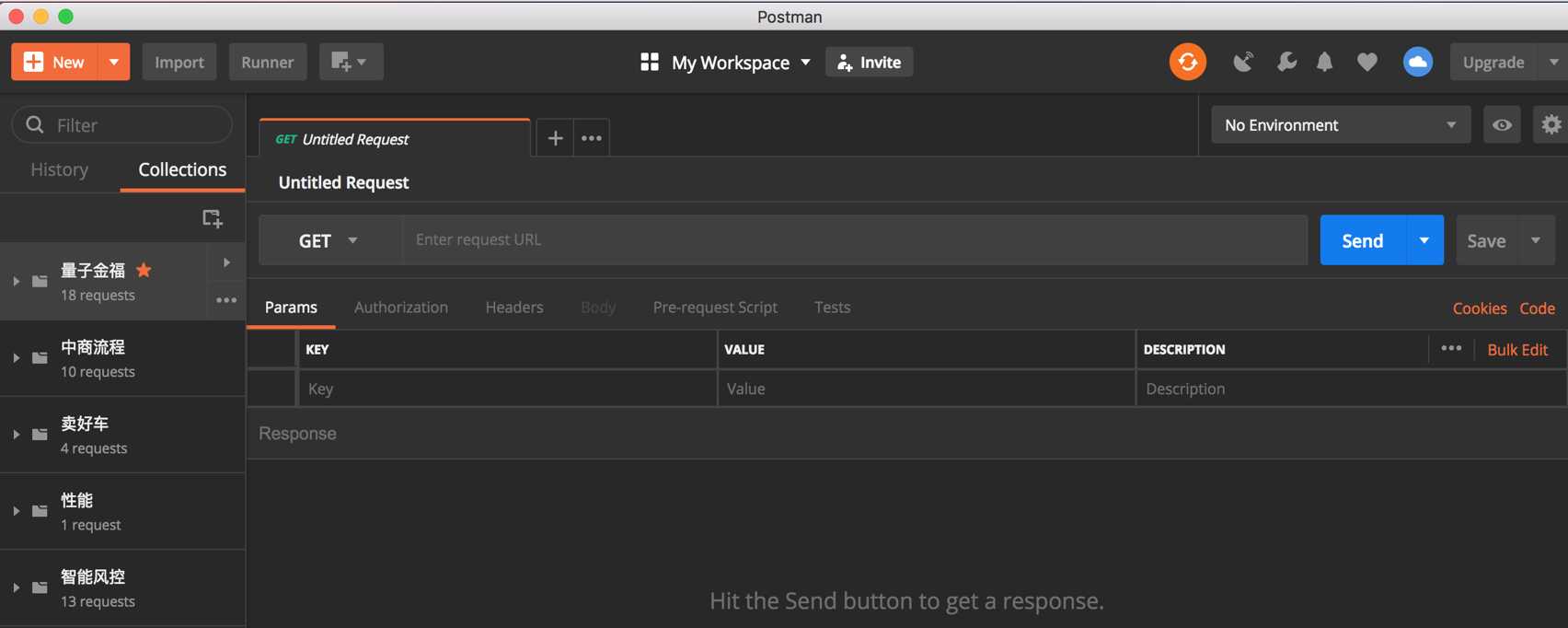Open 量子金福 more actions menu
This screenshot has height=628, width=1568.
pyautogui.click(x=226, y=300)
